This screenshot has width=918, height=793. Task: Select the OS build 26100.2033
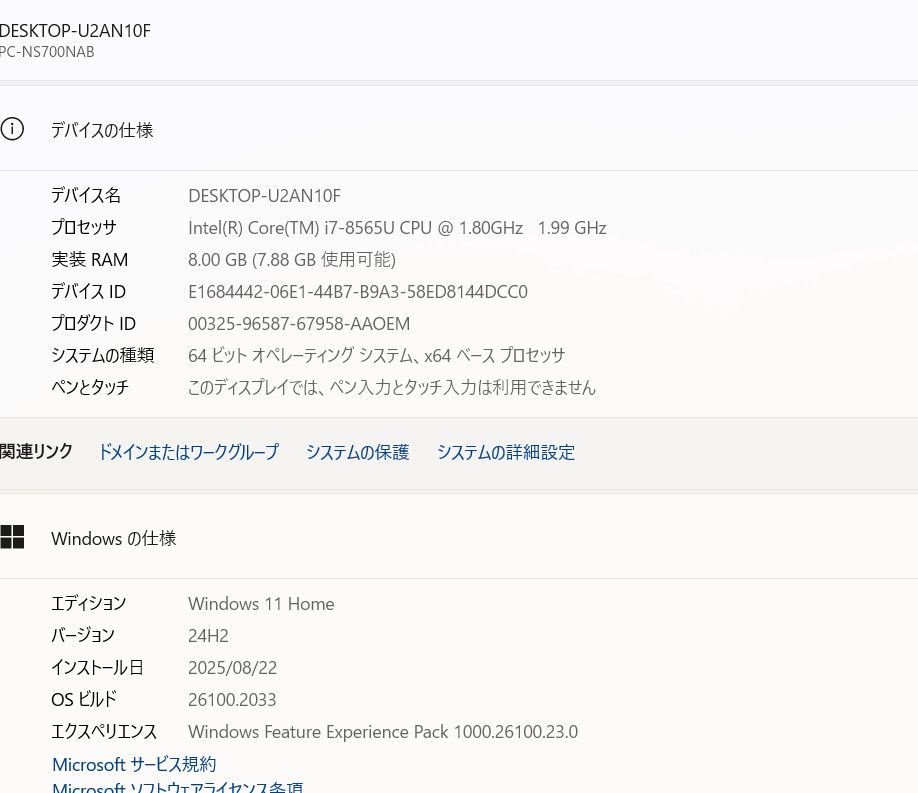coord(232,700)
